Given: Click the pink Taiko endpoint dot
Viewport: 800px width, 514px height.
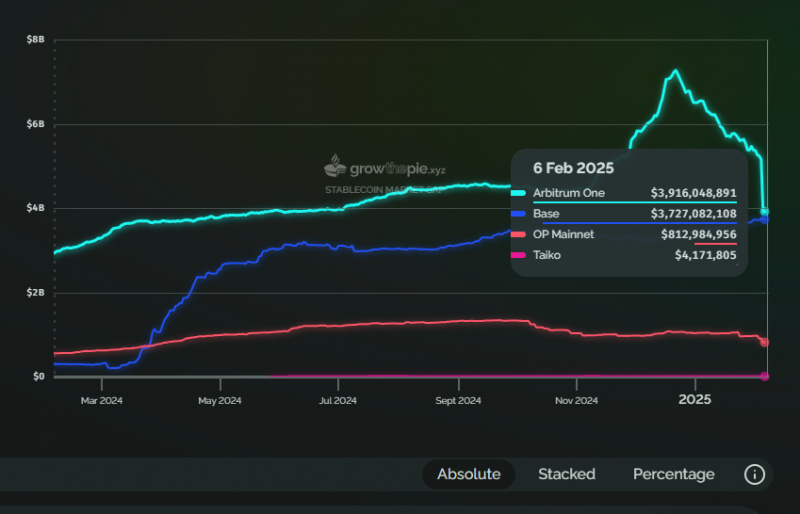Looking at the screenshot, I should click(x=764, y=377).
